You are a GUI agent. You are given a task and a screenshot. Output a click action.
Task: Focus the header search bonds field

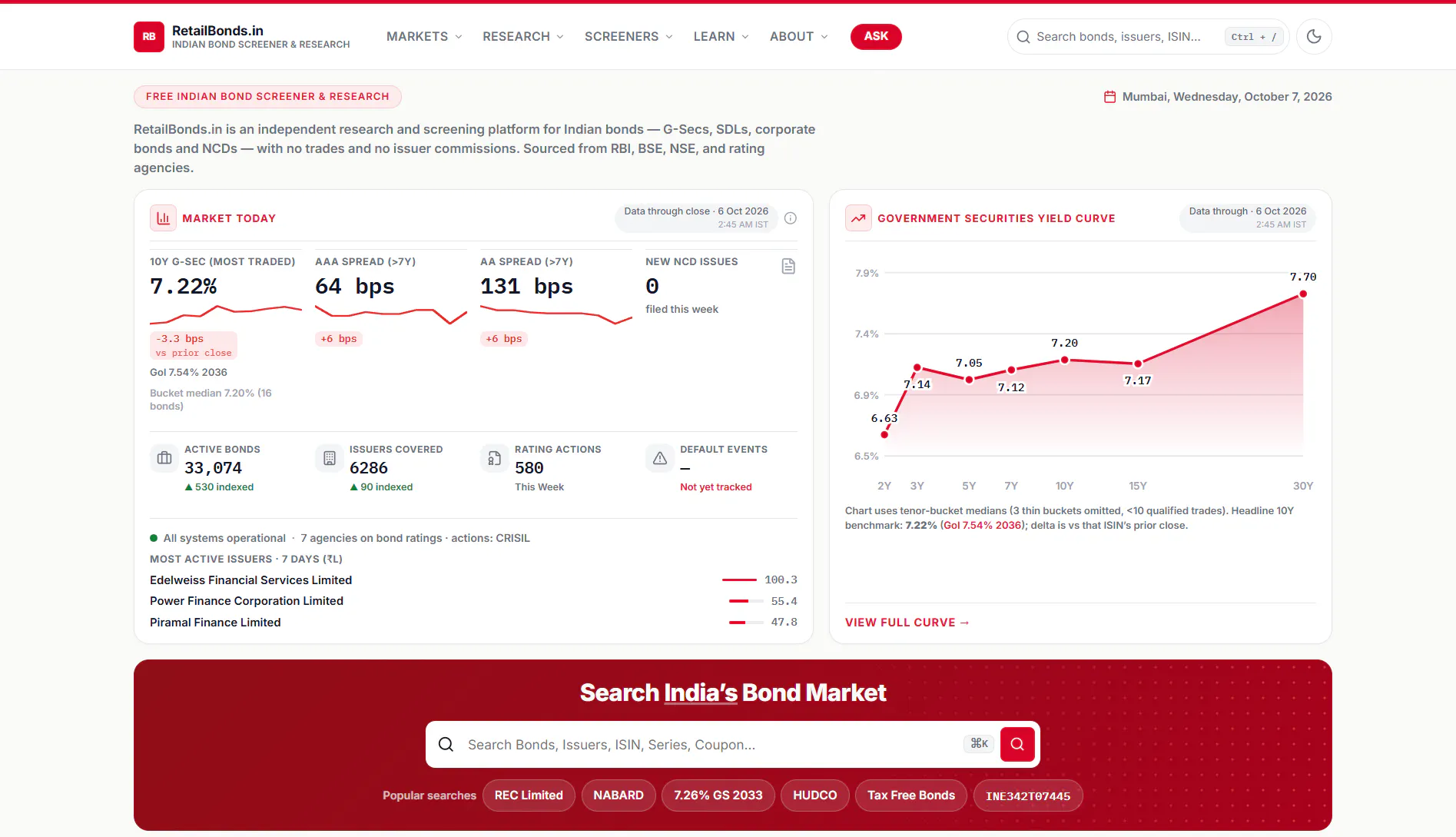tap(1148, 36)
